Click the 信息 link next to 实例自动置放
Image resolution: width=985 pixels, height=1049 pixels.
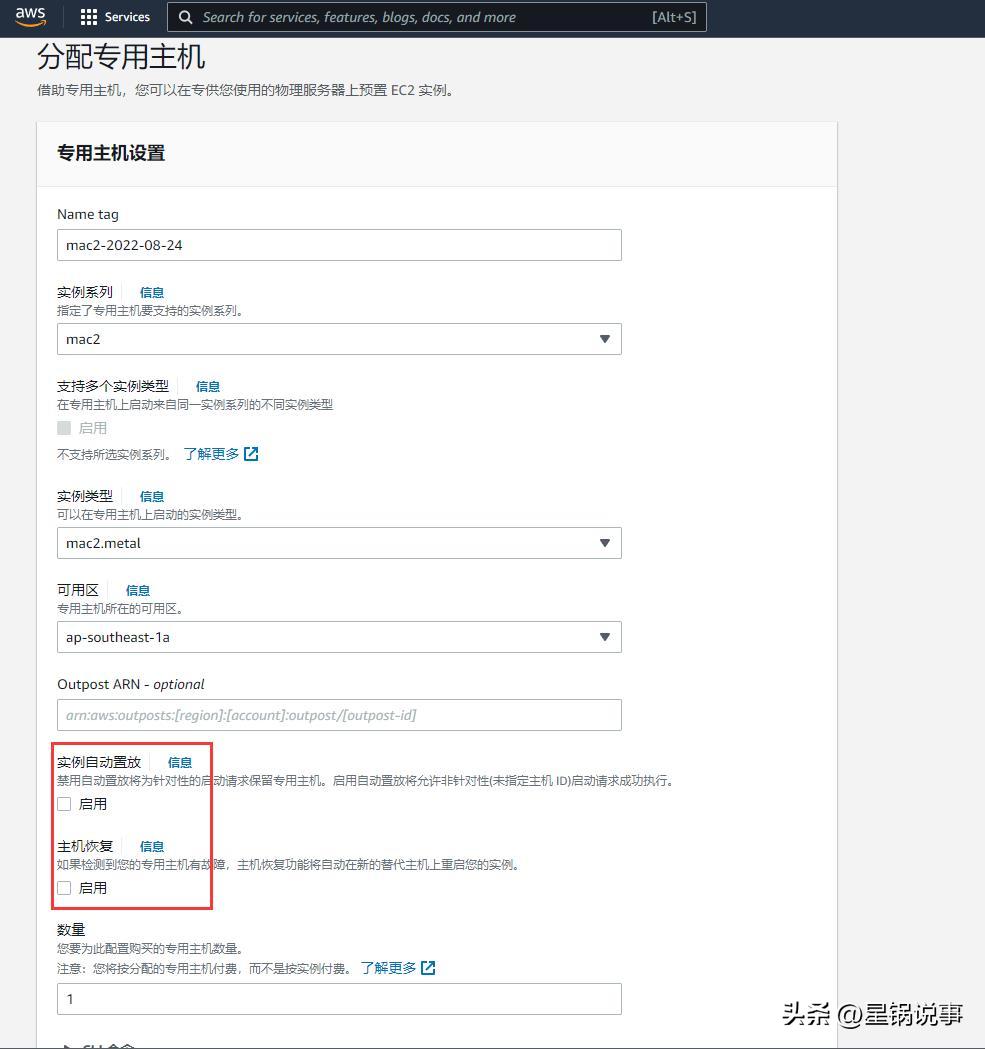click(179, 761)
